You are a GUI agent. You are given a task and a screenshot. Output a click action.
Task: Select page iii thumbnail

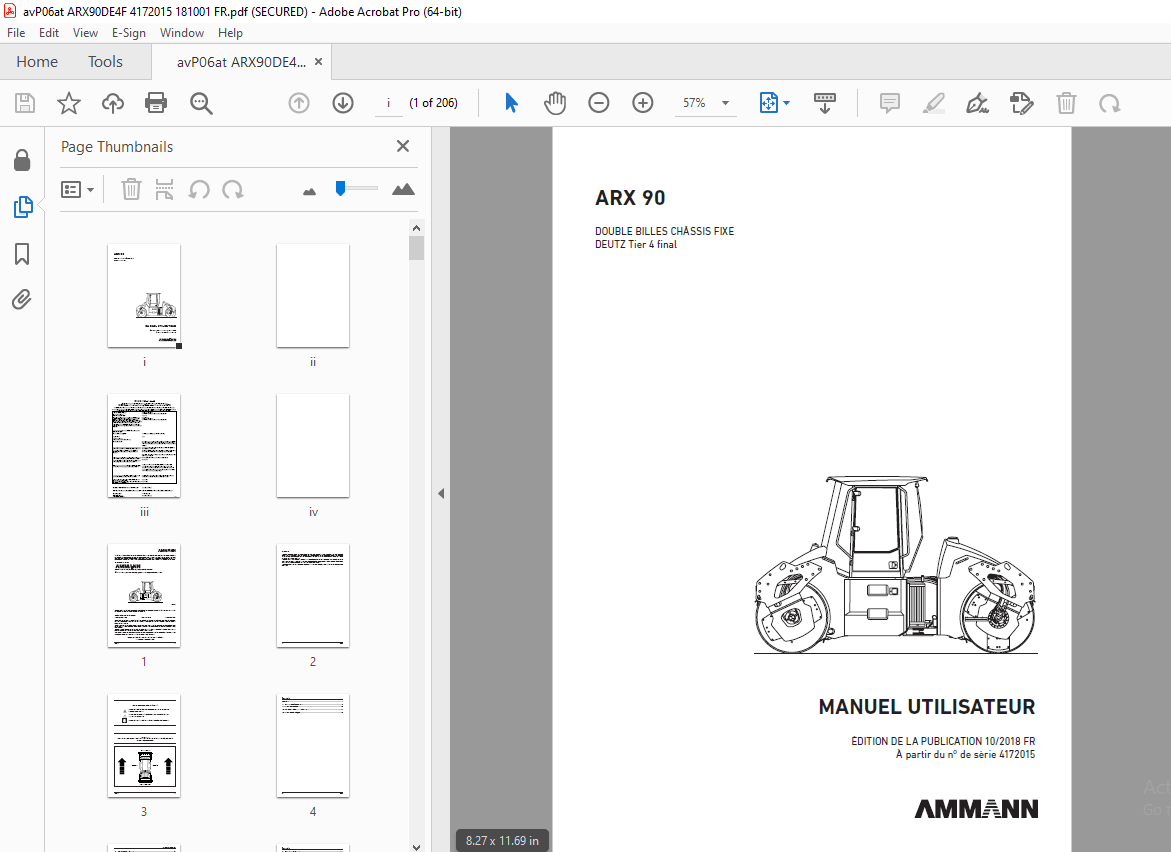144,445
